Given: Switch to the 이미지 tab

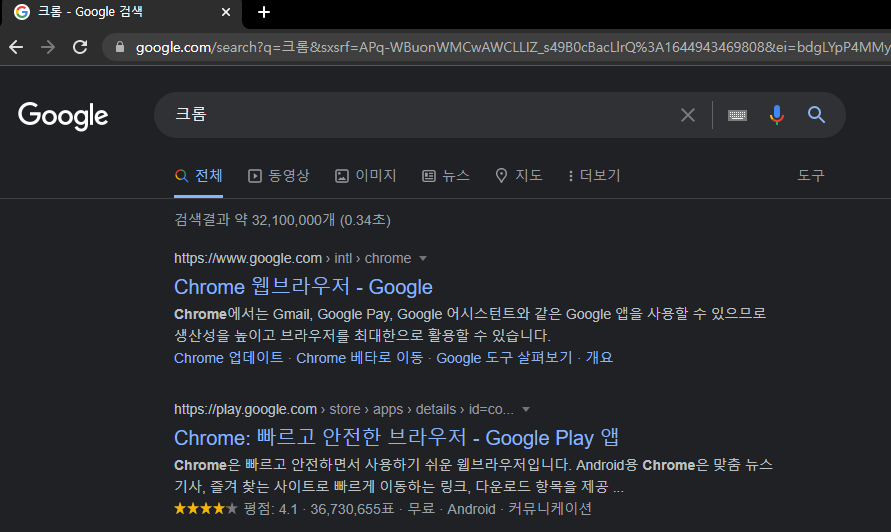Looking at the screenshot, I should coord(365,176).
